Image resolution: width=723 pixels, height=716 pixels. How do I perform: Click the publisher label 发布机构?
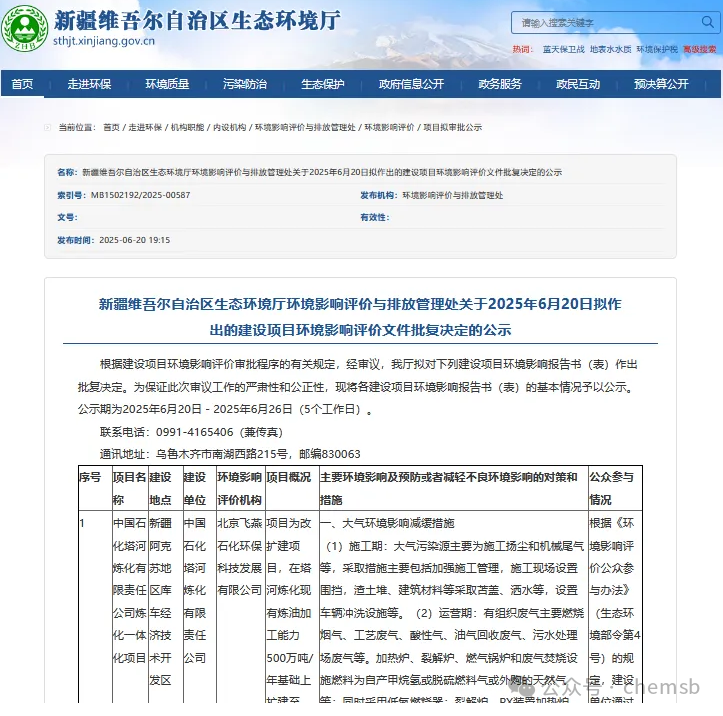click(379, 195)
